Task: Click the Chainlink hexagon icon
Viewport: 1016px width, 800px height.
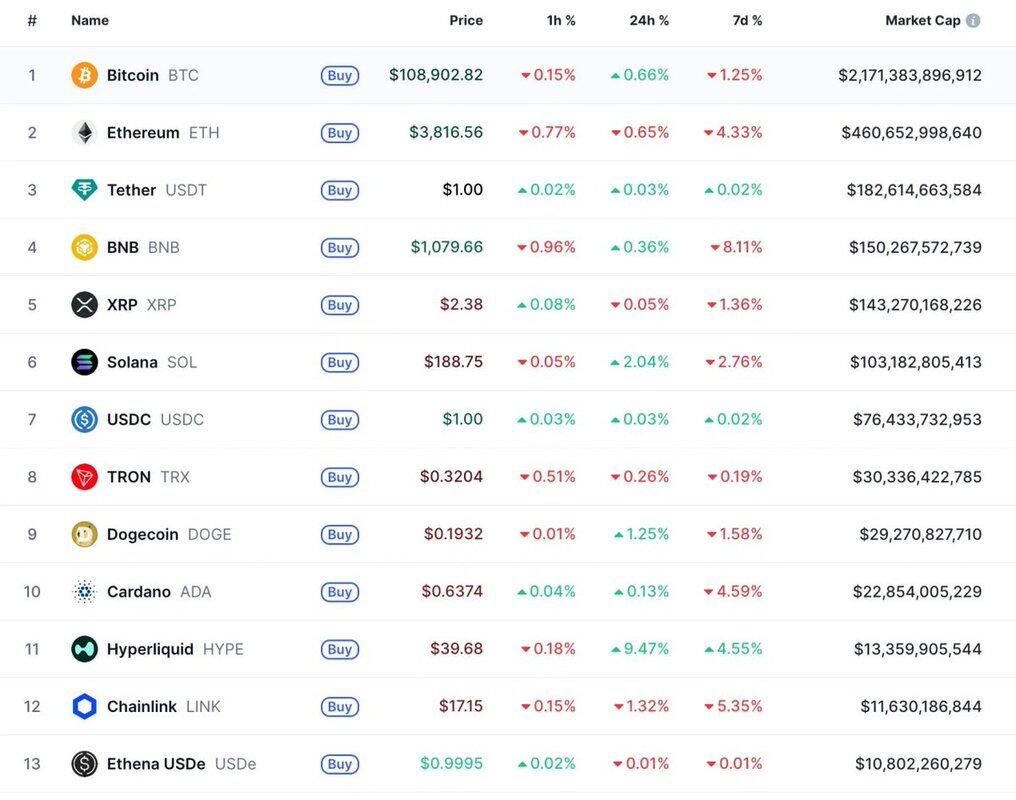Action: pyautogui.click(x=84, y=707)
